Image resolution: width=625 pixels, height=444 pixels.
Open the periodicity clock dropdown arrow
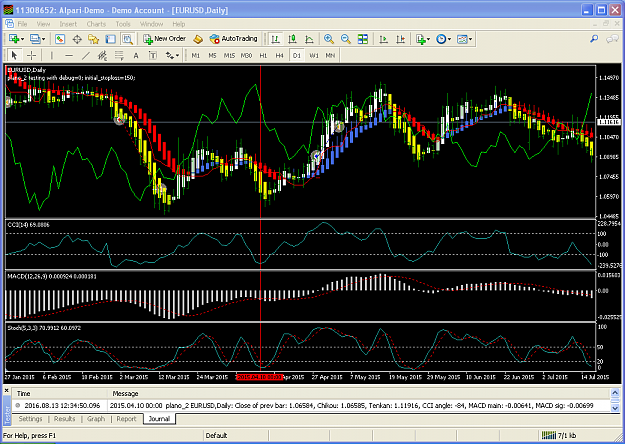click(x=449, y=39)
